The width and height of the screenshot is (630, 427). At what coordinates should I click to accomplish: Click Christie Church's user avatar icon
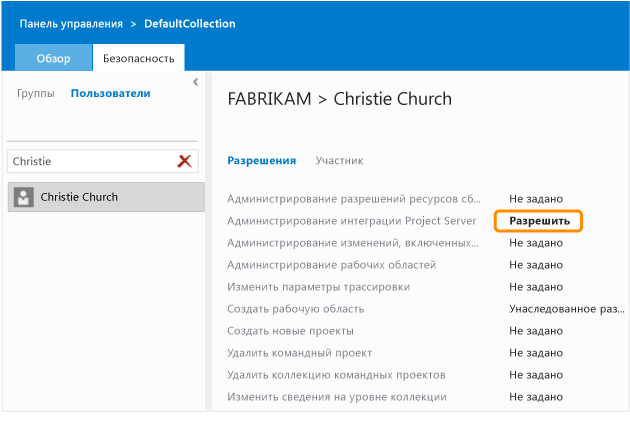pos(22,198)
